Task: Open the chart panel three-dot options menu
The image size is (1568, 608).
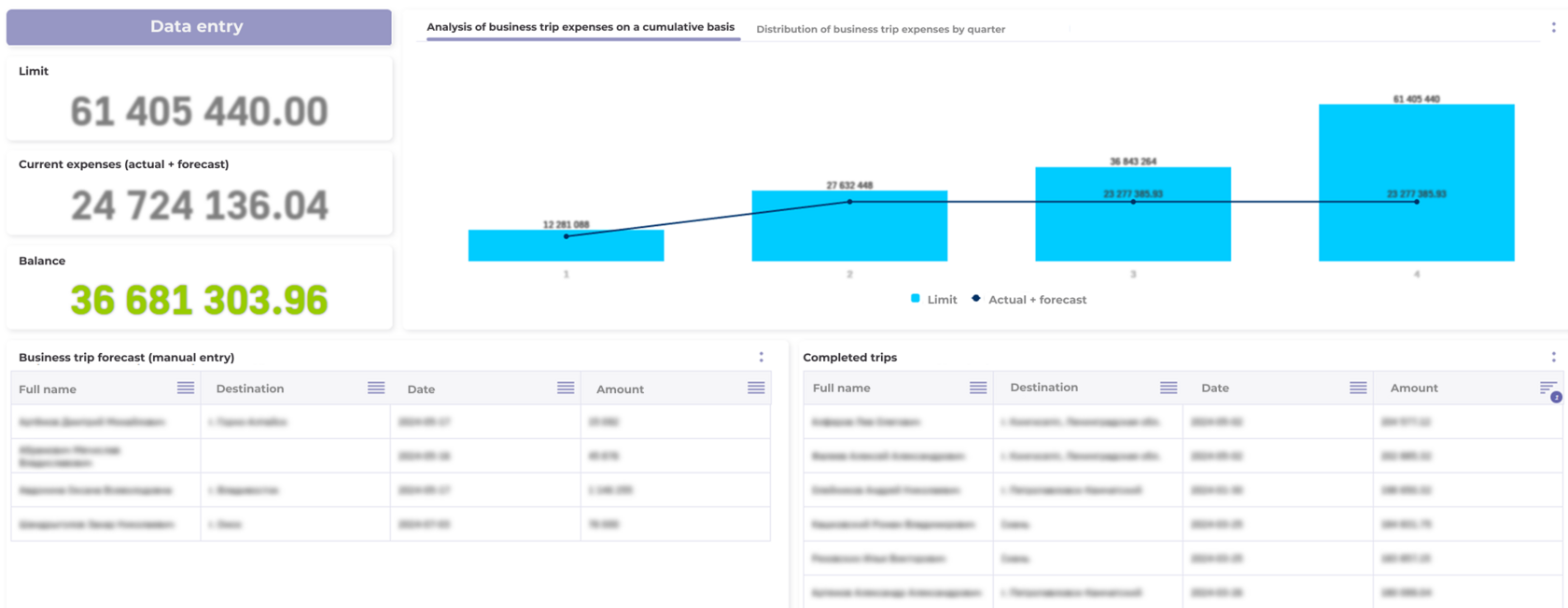Action: [x=1553, y=28]
